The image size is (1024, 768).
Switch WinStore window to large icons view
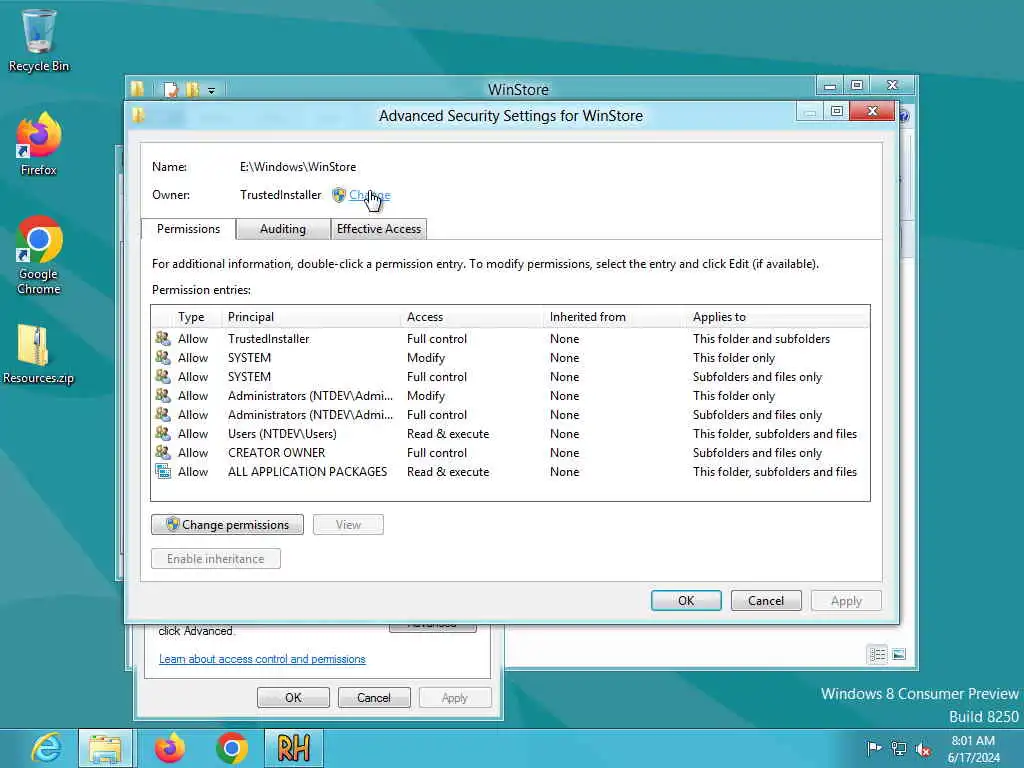point(899,654)
